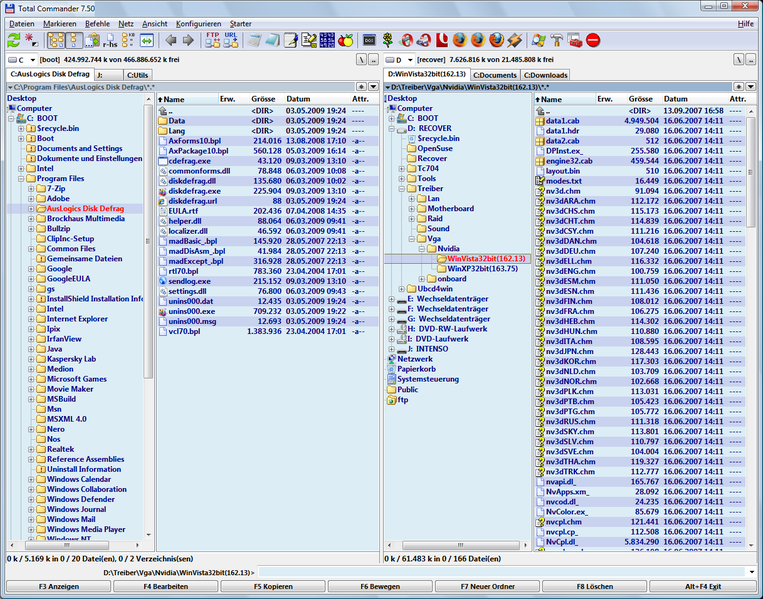This screenshot has height=599, width=763.
Task: Collapse the Treiber folder in right tree
Action: [x=401, y=189]
